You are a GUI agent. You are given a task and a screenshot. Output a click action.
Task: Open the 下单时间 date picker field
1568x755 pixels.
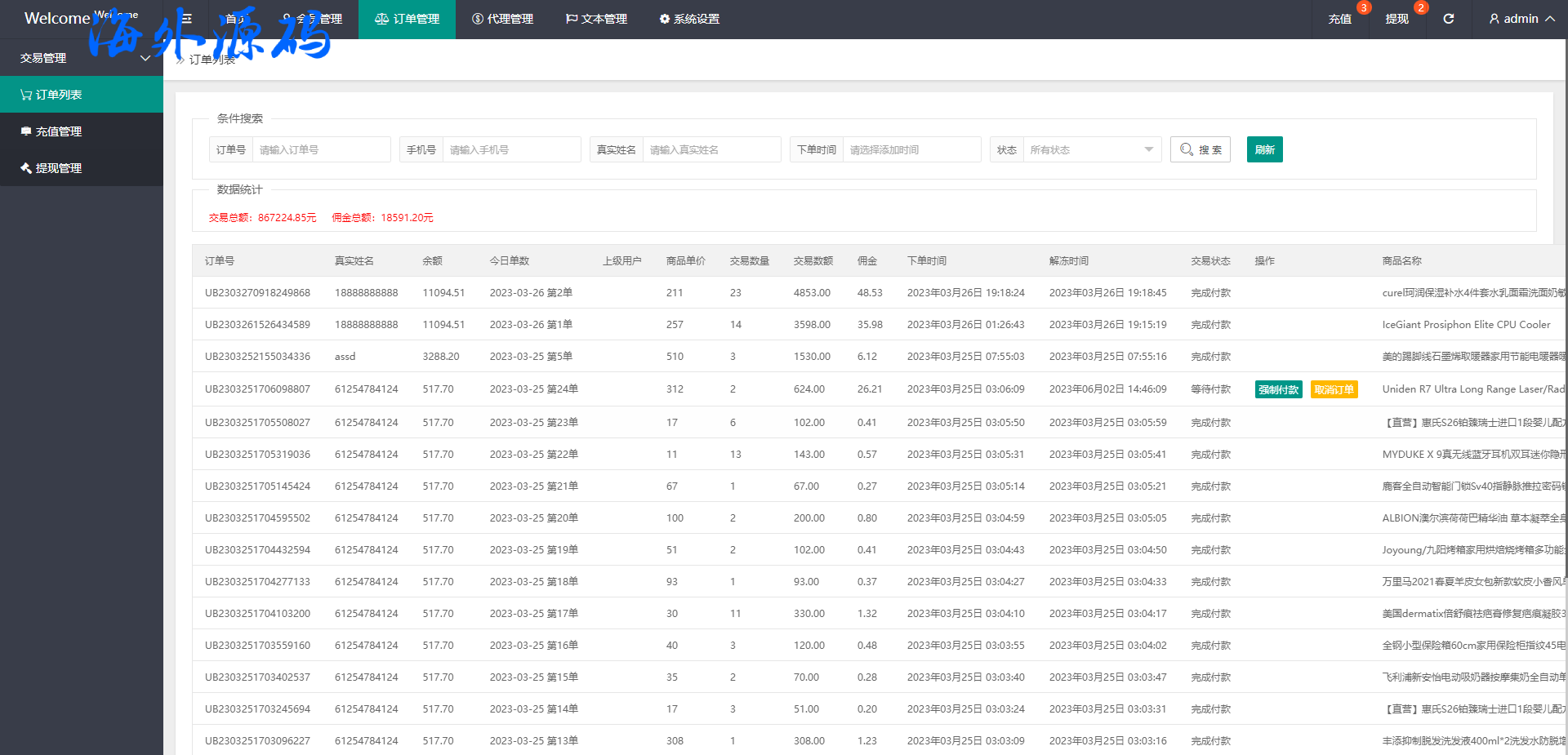pos(911,149)
